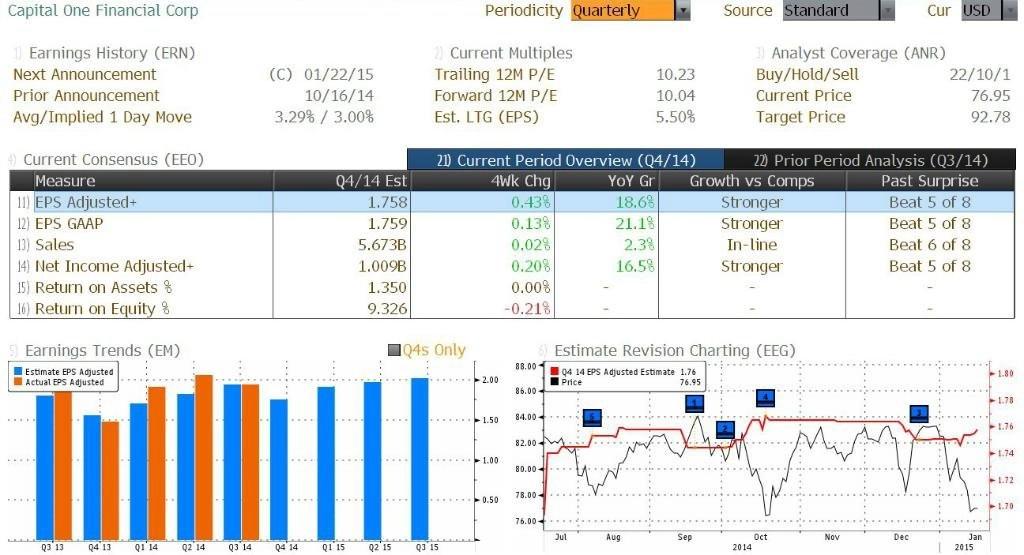
Task: Click Sales growth vs comps In-line
Action: click(752, 245)
